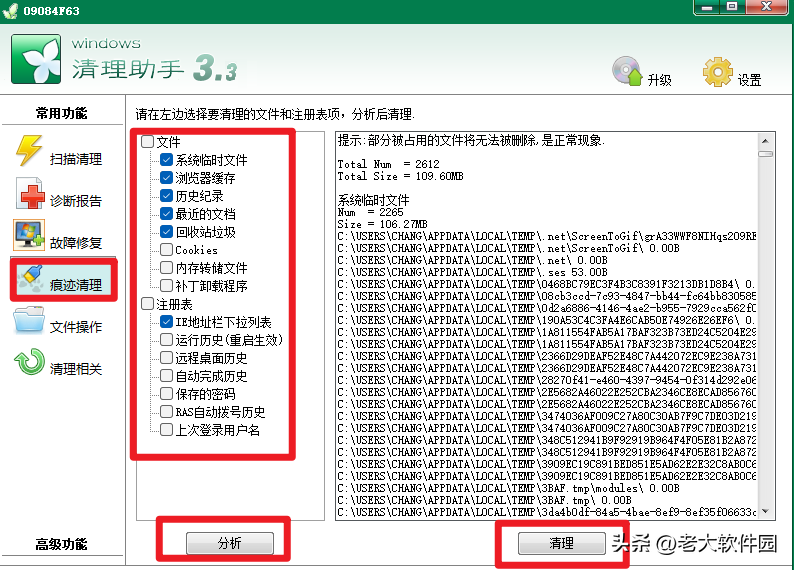794x570 pixels.
Task: Open the 故障修复 monitor icon
Action: pyautogui.click(x=29, y=235)
